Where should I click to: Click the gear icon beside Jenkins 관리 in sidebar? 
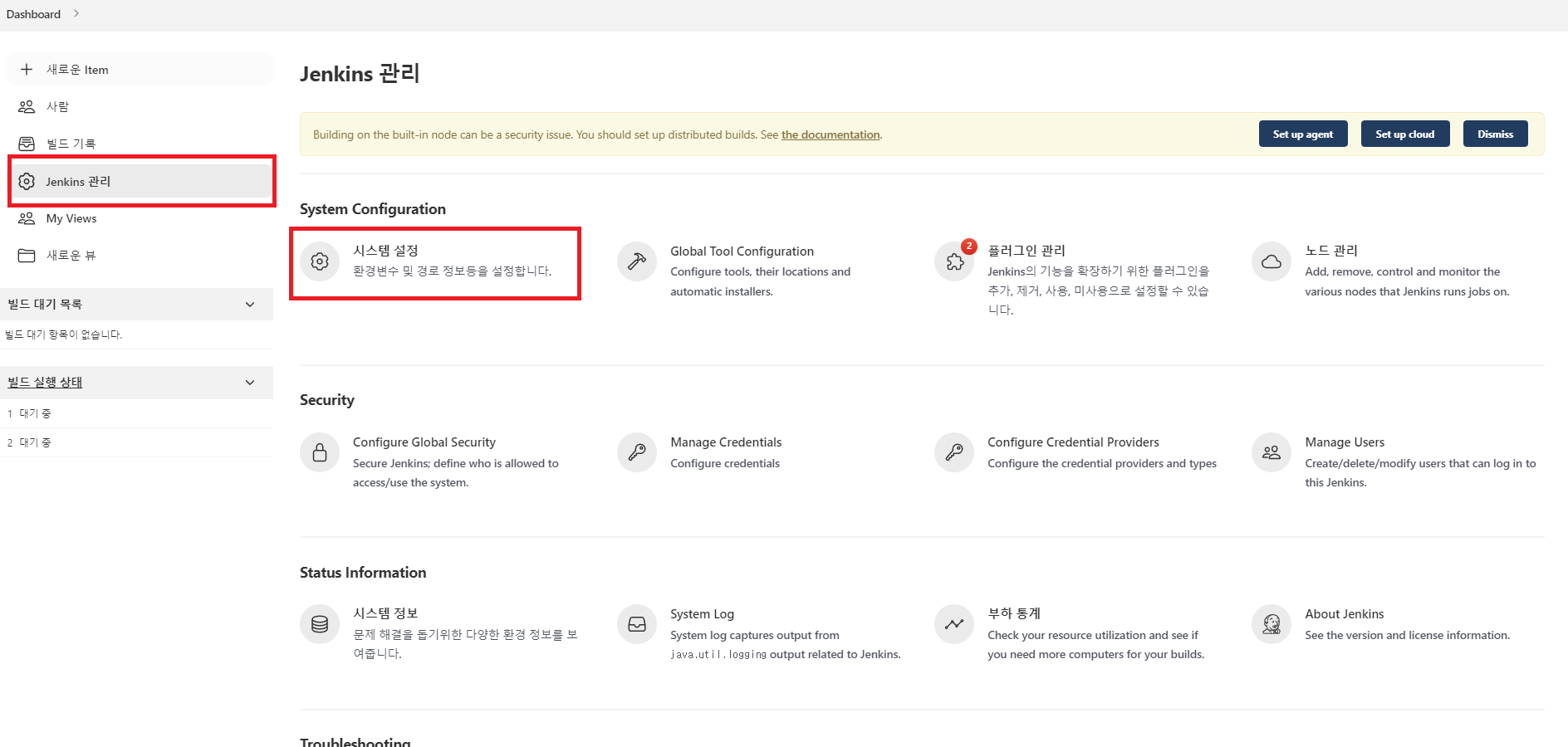(27, 181)
